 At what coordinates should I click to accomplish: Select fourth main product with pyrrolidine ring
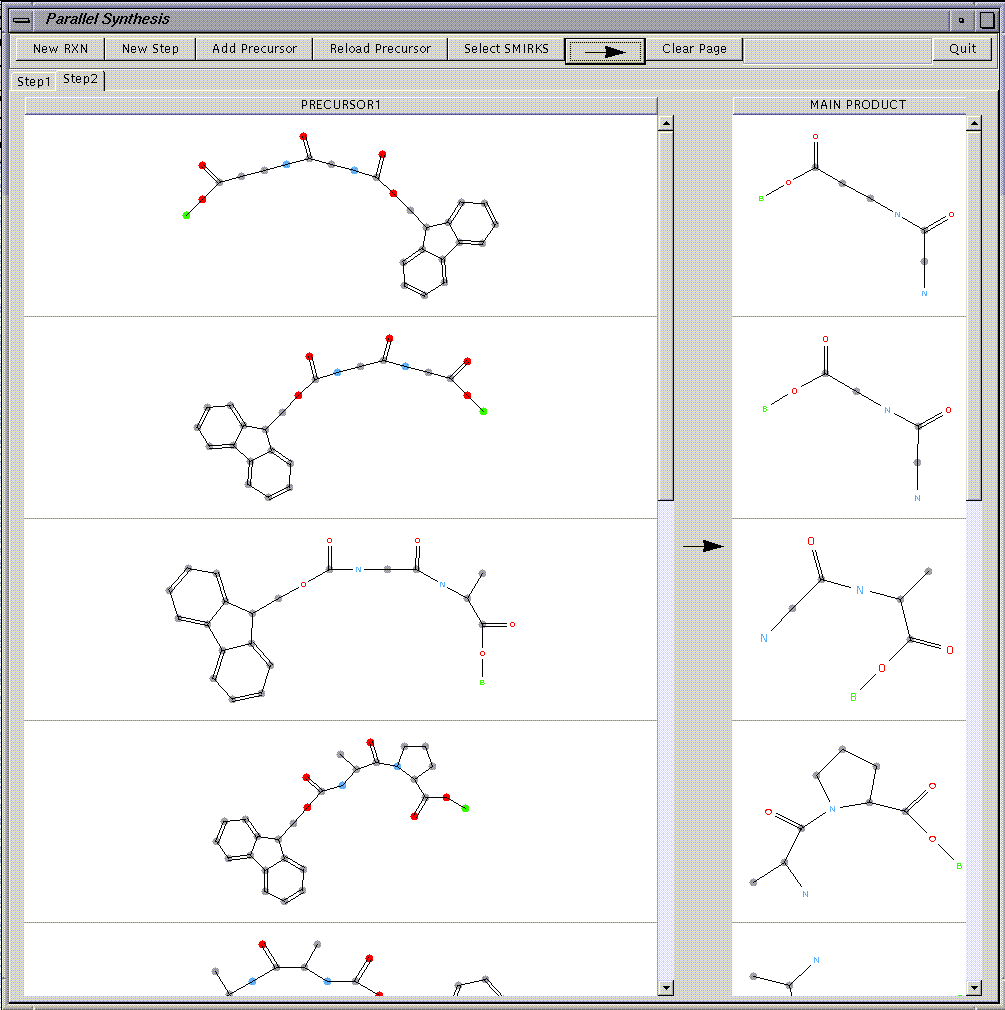point(849,822)
